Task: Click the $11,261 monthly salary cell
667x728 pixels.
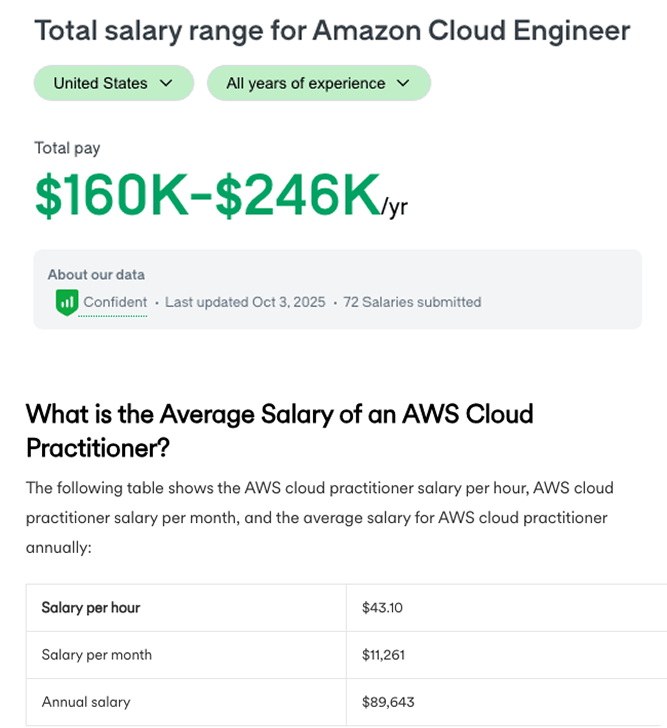Action: [385, 655]
